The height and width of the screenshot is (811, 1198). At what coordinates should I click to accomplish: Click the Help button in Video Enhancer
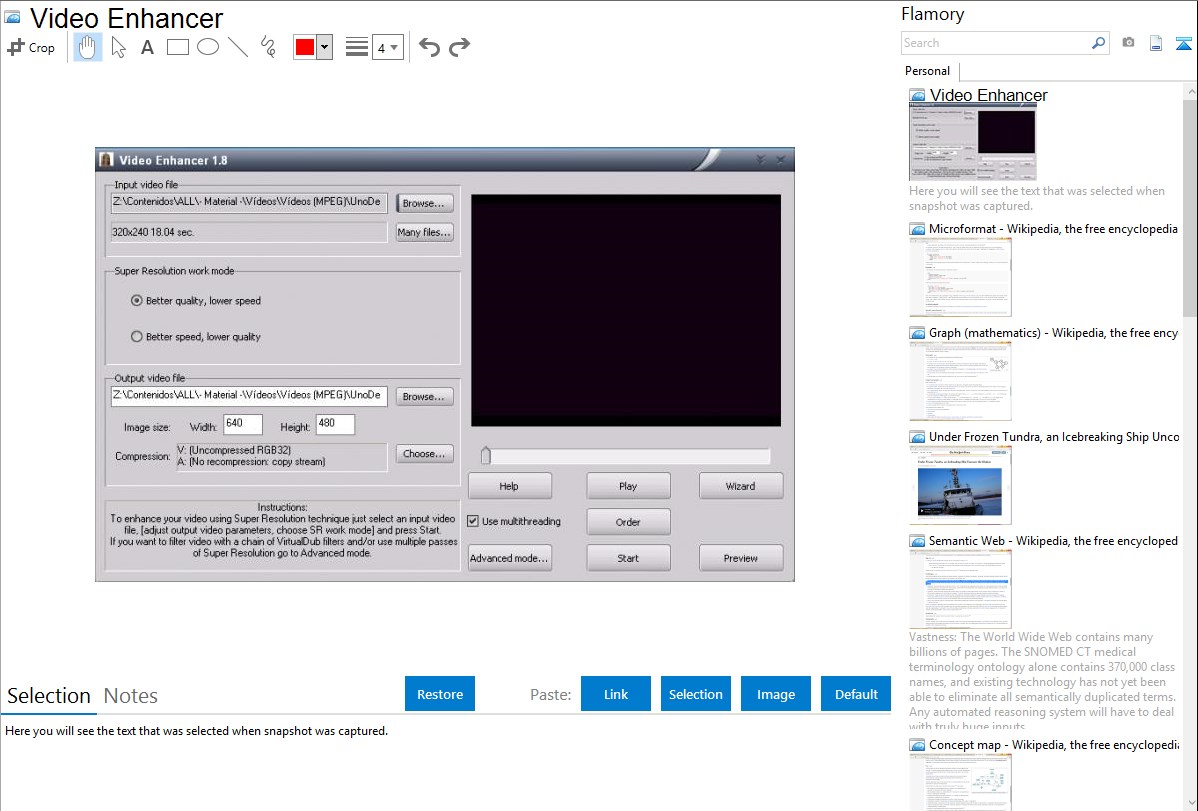510,486
